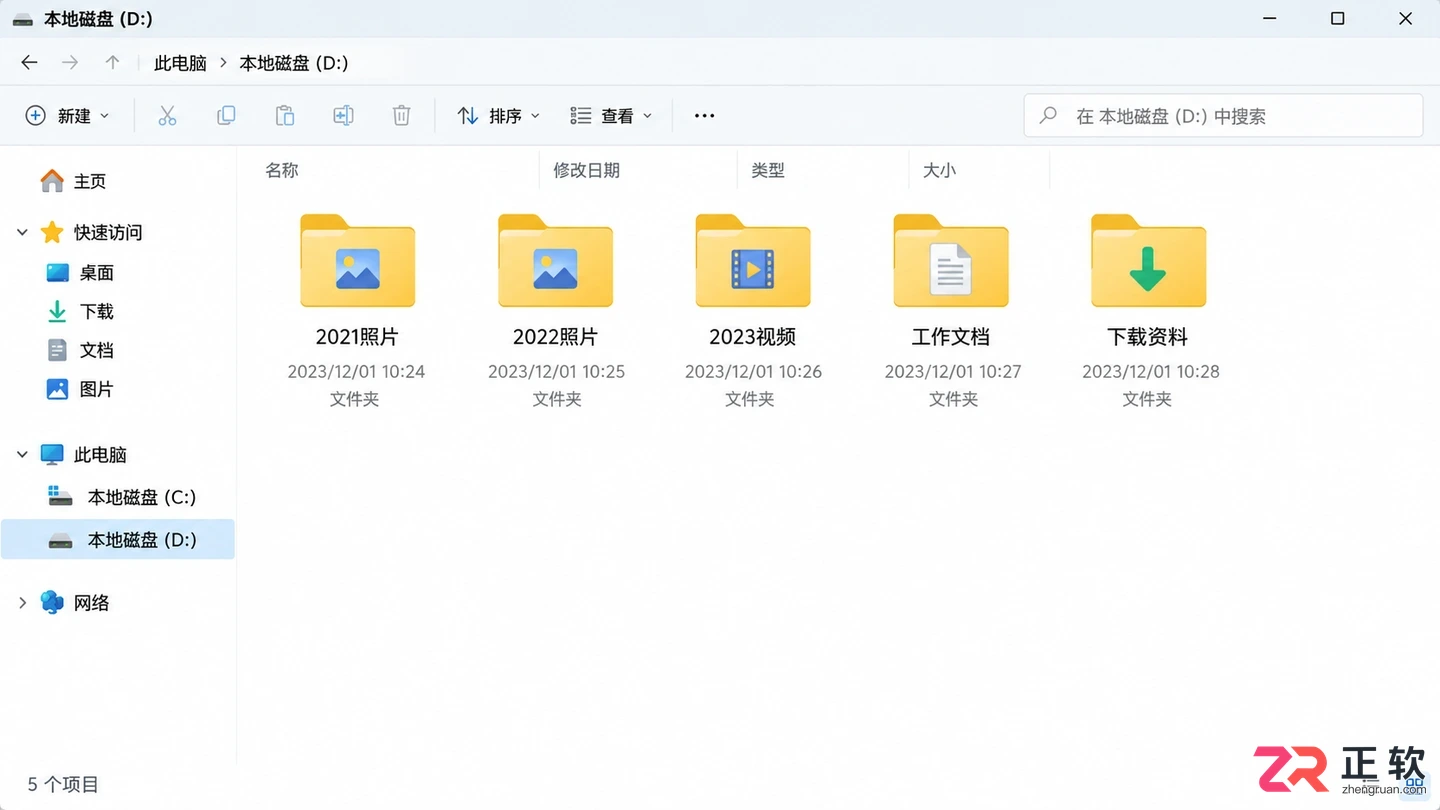This screenshot has height=810, width=1440.
Task: Open the 查看 view dropdown
Action: point(610,116)
